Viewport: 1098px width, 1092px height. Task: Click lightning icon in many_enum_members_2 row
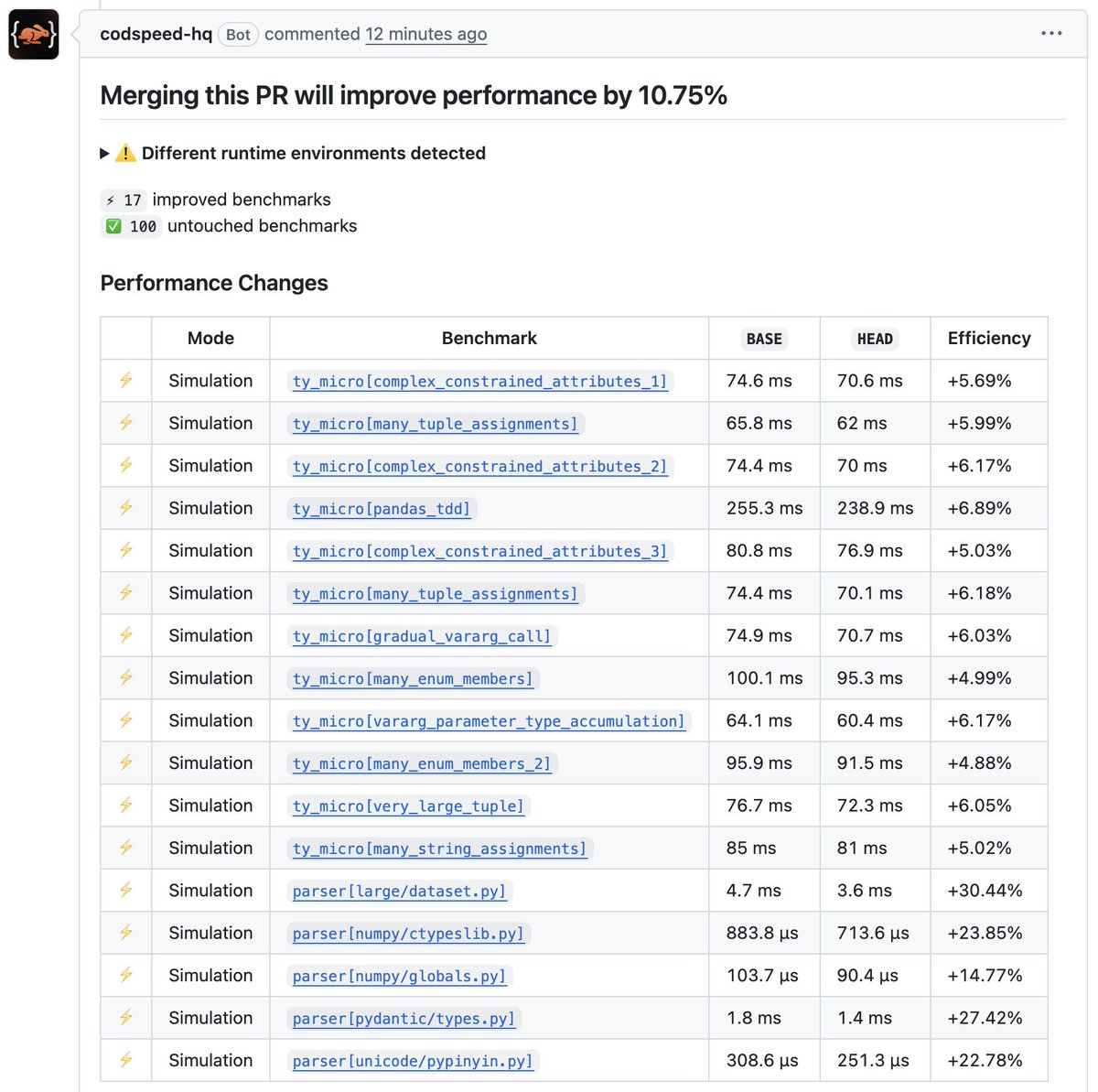click(126, 762)
